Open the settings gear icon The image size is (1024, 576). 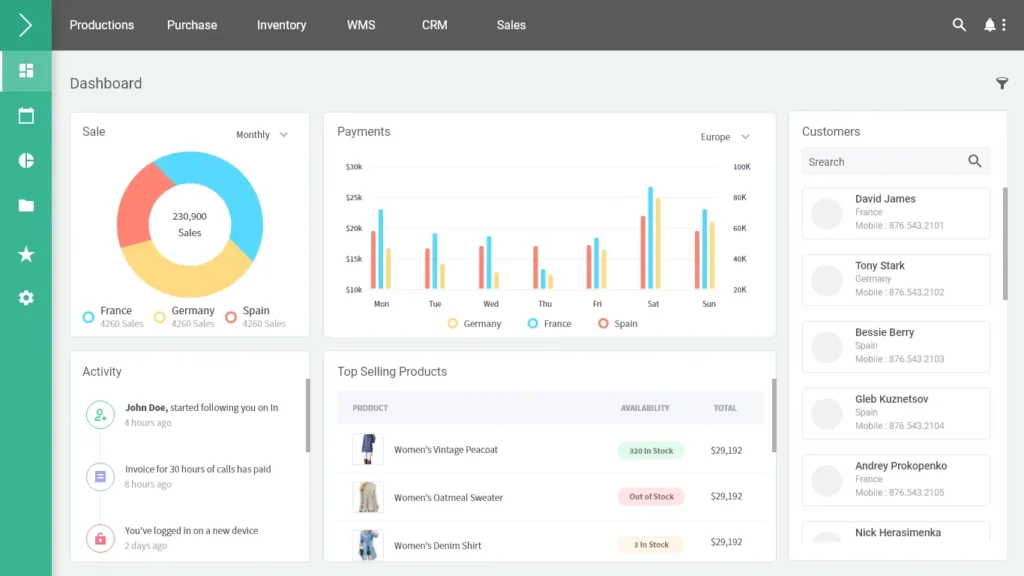(26, 298)
